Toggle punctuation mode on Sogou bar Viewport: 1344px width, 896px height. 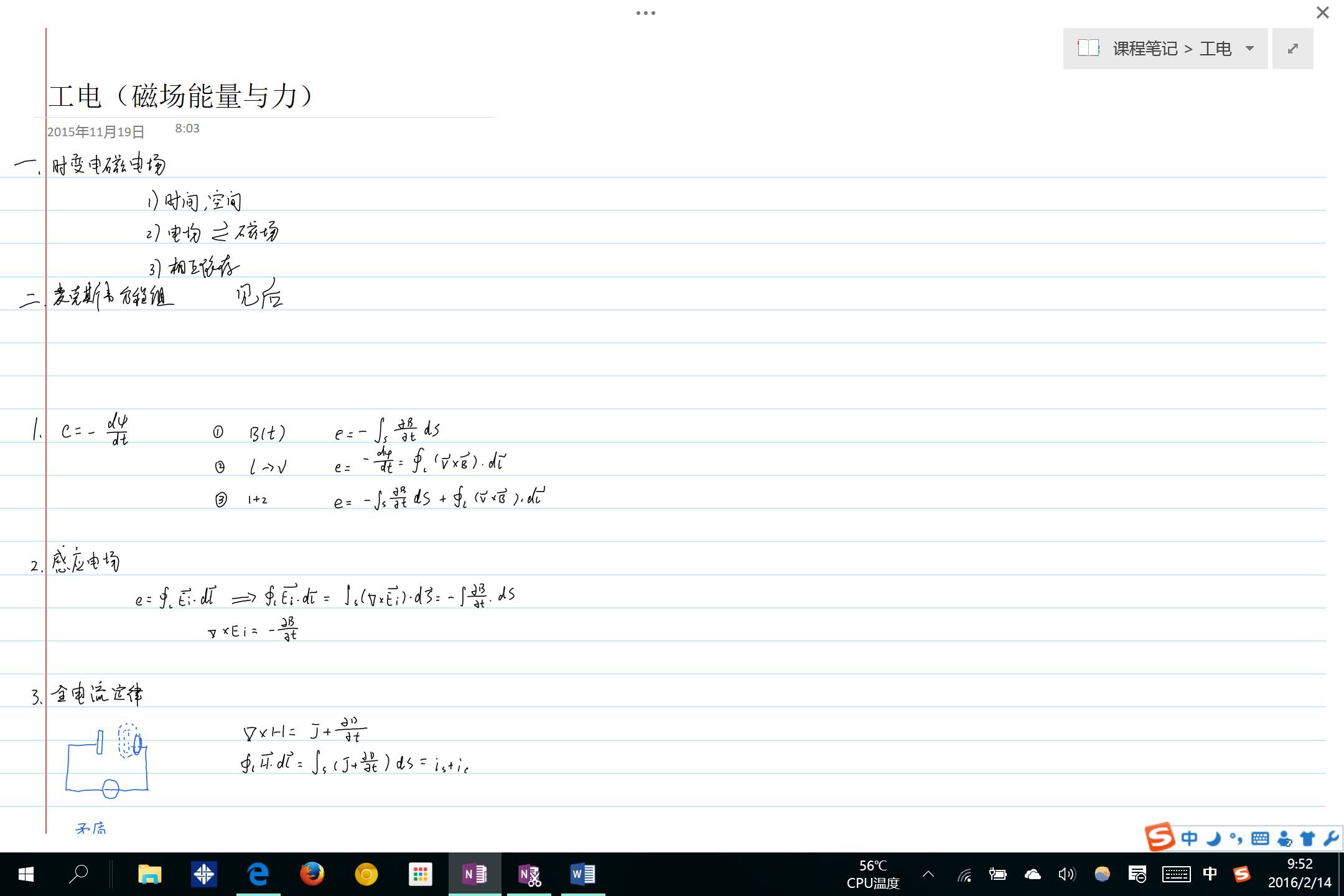coord(1236,839)
